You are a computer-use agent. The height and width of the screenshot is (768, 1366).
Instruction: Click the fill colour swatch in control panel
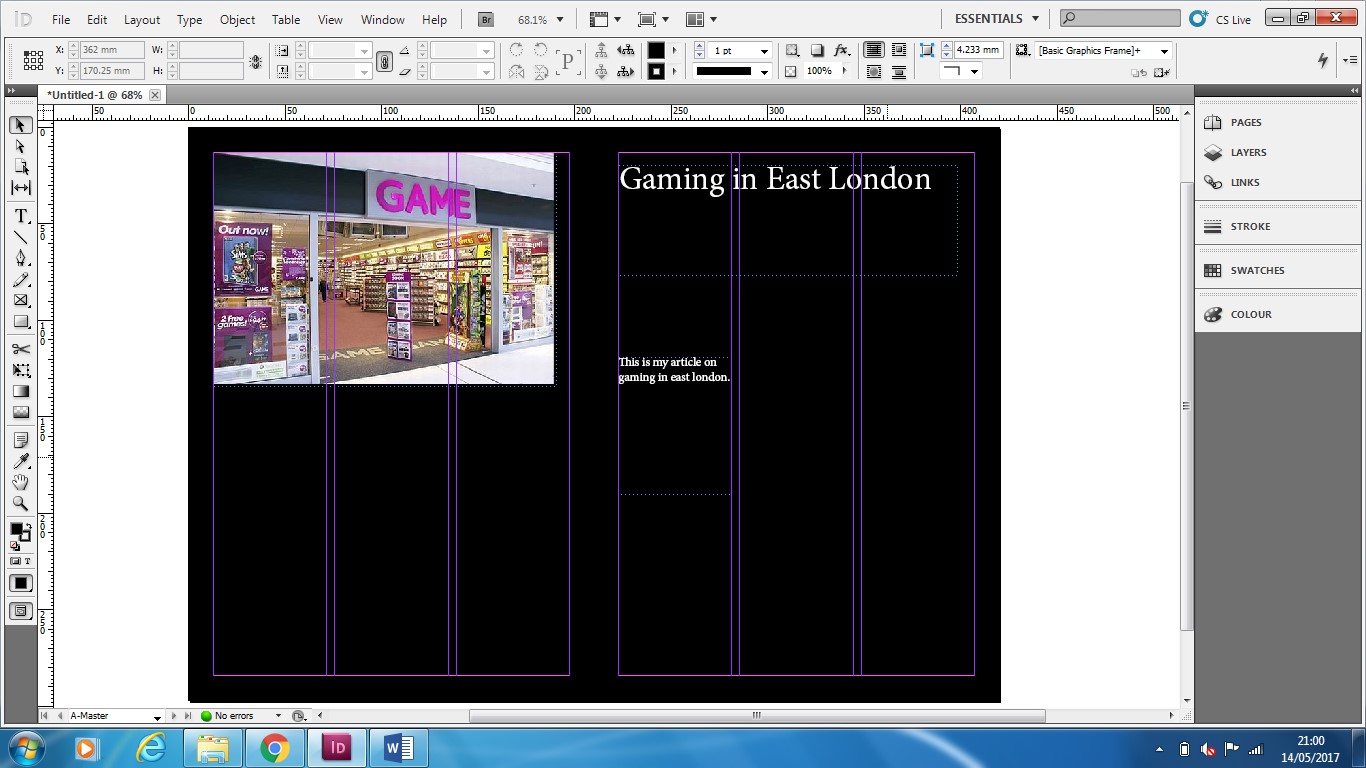(x=656, y=50)
